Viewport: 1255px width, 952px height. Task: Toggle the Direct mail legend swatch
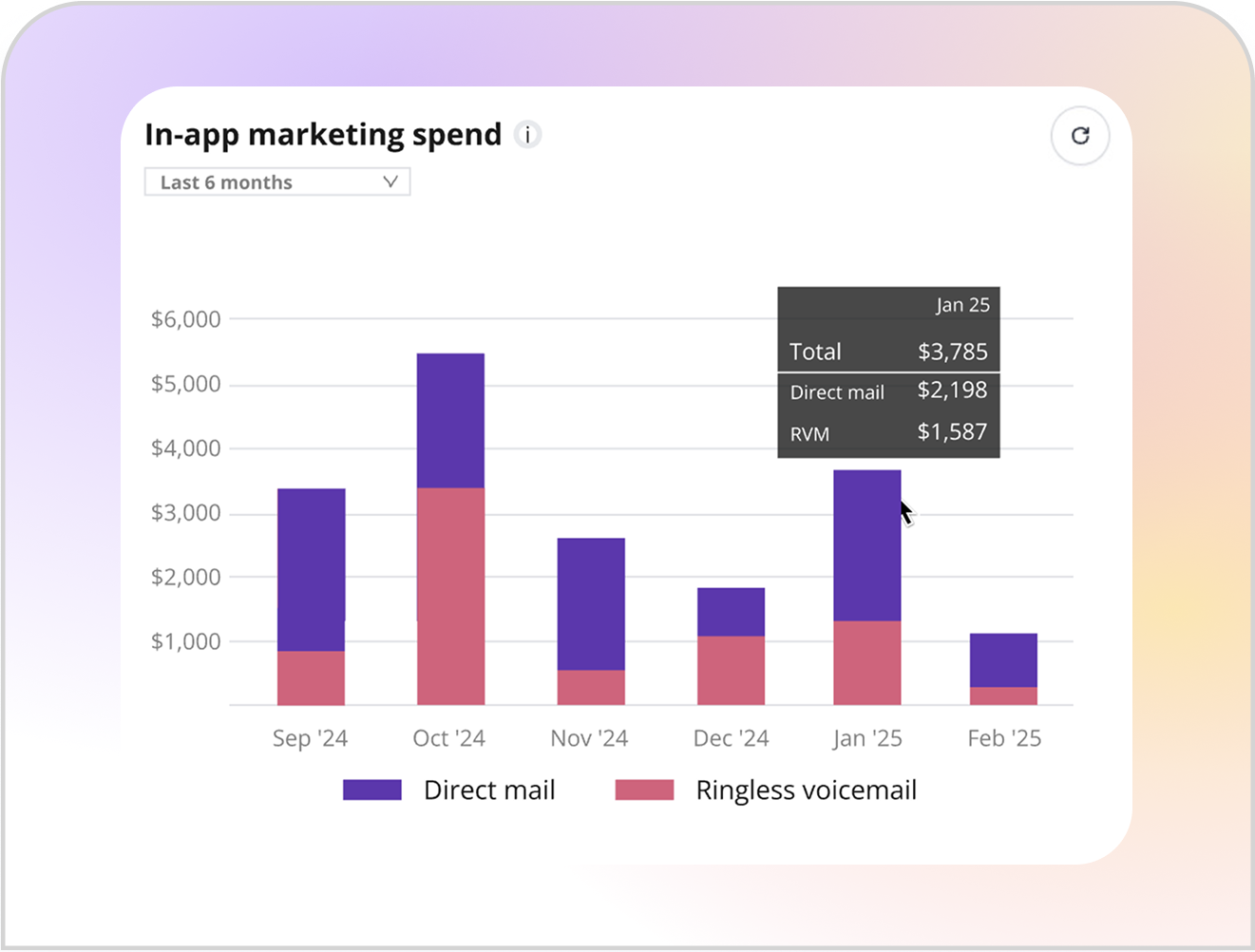[372, 790]
